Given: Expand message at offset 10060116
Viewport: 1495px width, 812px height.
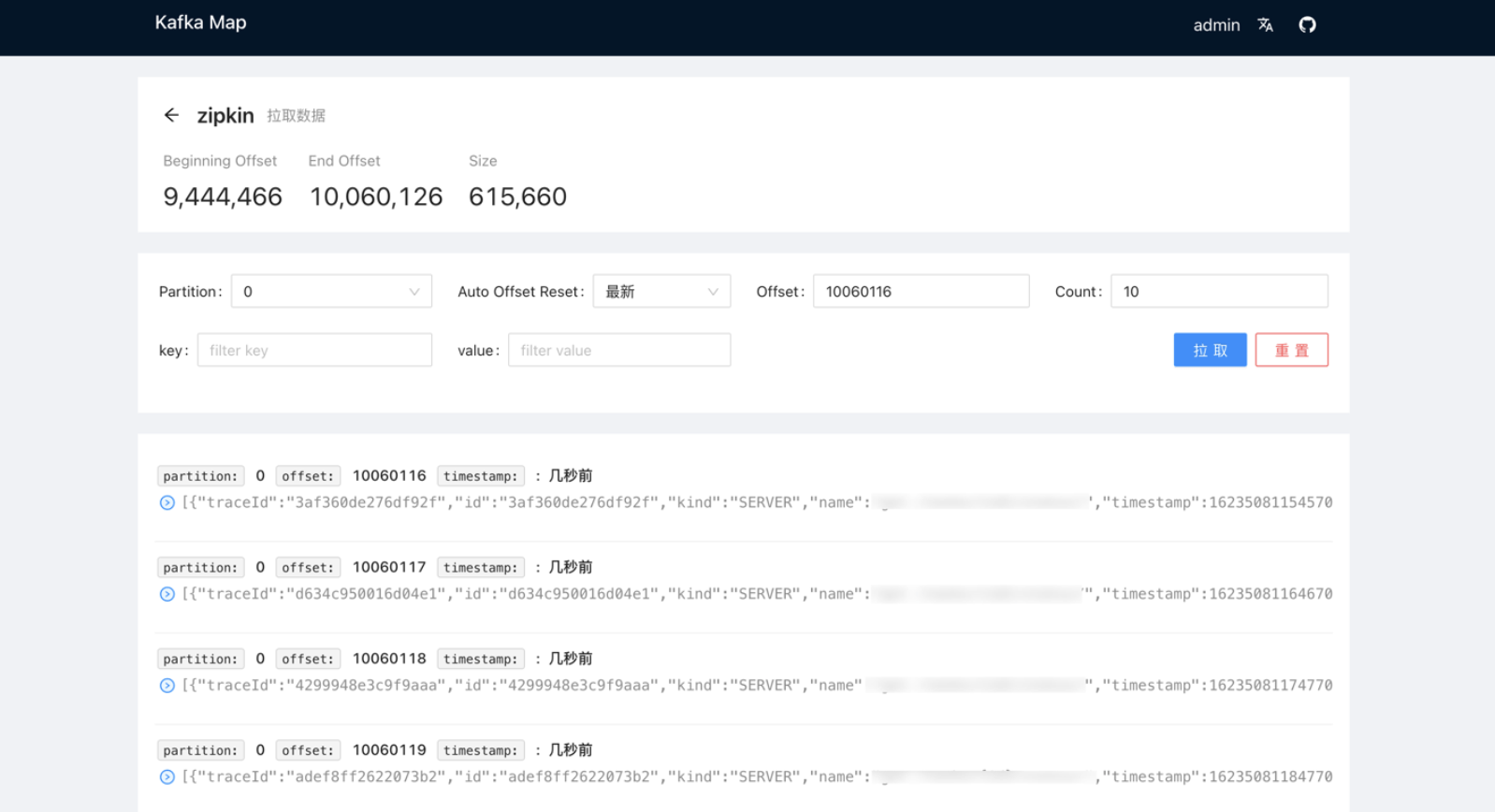Looking at the screenshot, I should click(x=167, y=503).
